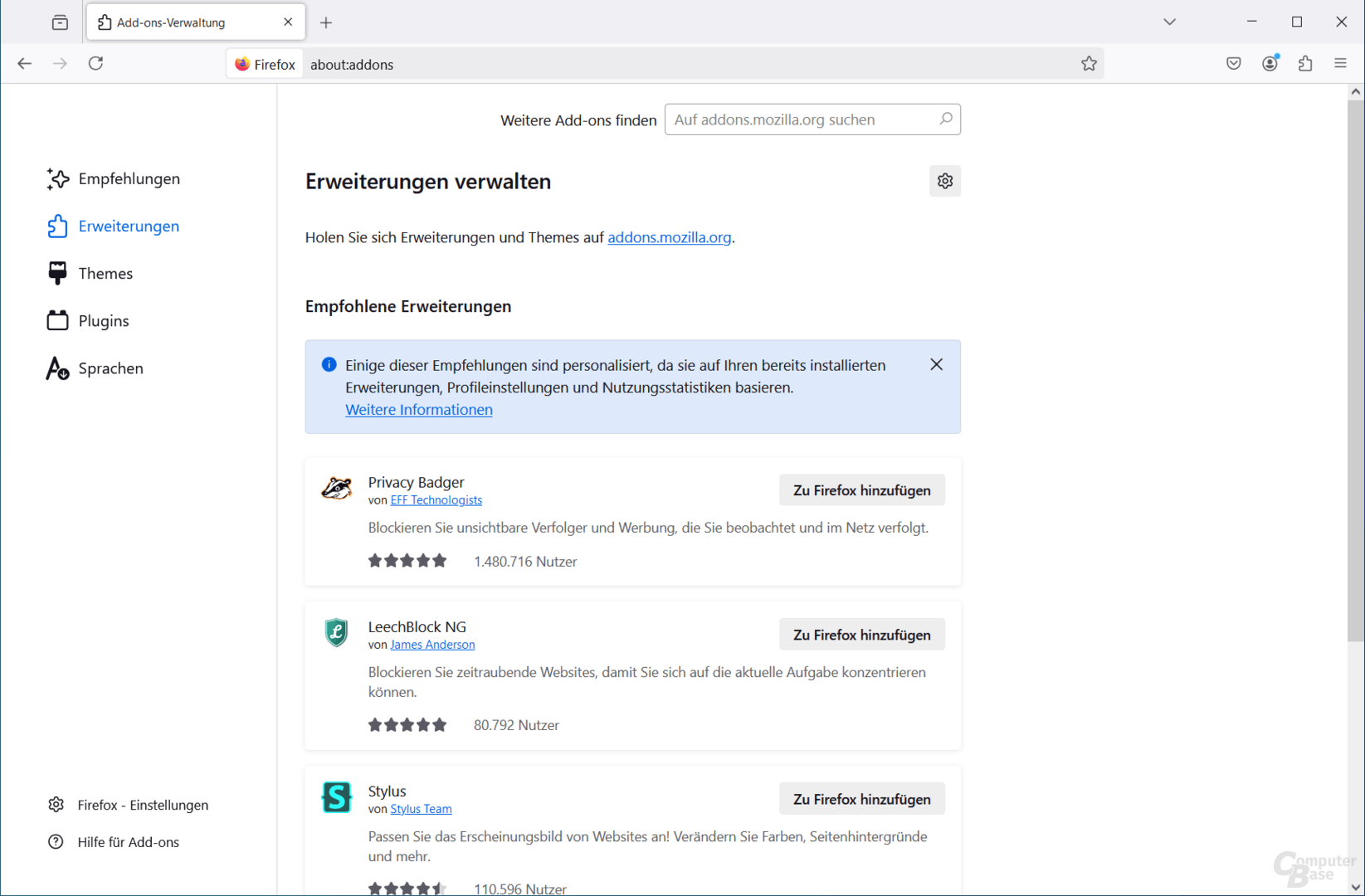This screenshot has height=896, width=1365.
Task: Open the Plugins section
Action: click(88, 321)
